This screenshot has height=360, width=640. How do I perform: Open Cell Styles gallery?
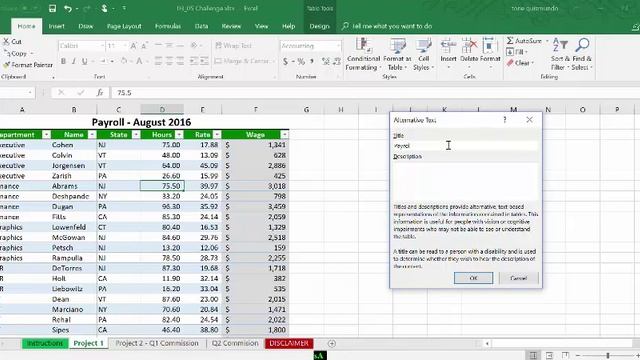coord(423,54)
